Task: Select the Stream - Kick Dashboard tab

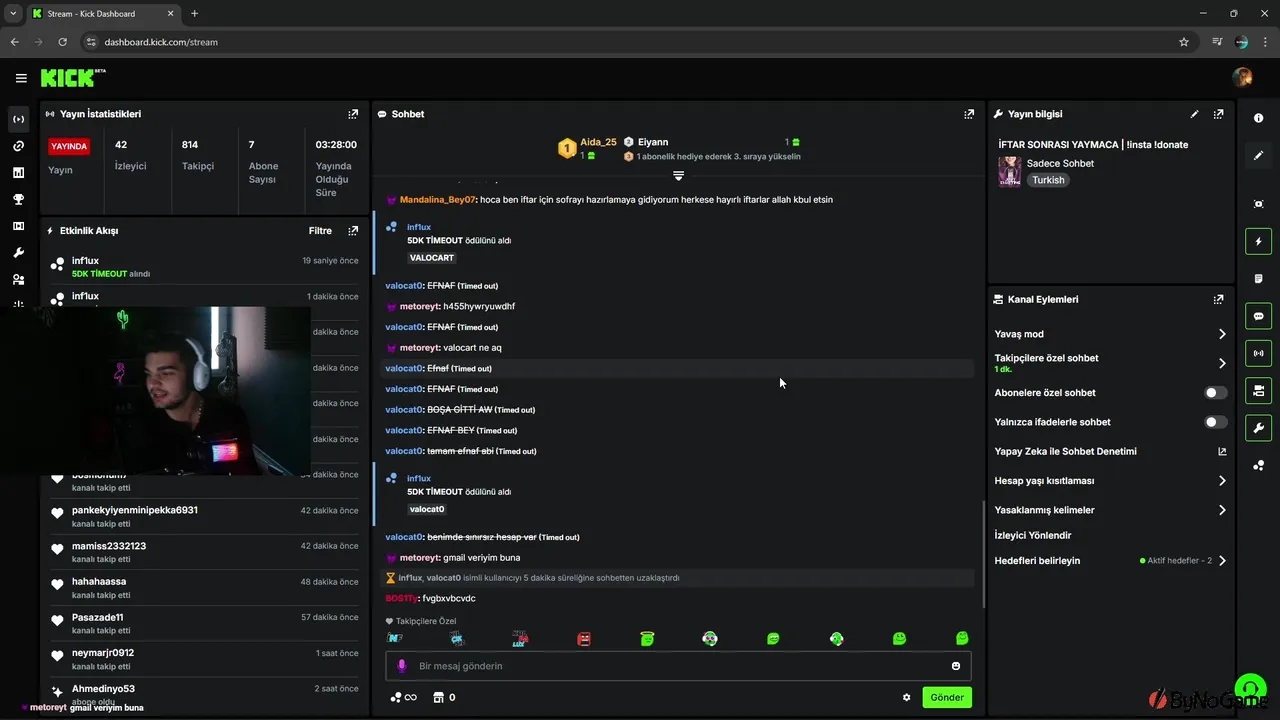Action: [x=102, y=14]
